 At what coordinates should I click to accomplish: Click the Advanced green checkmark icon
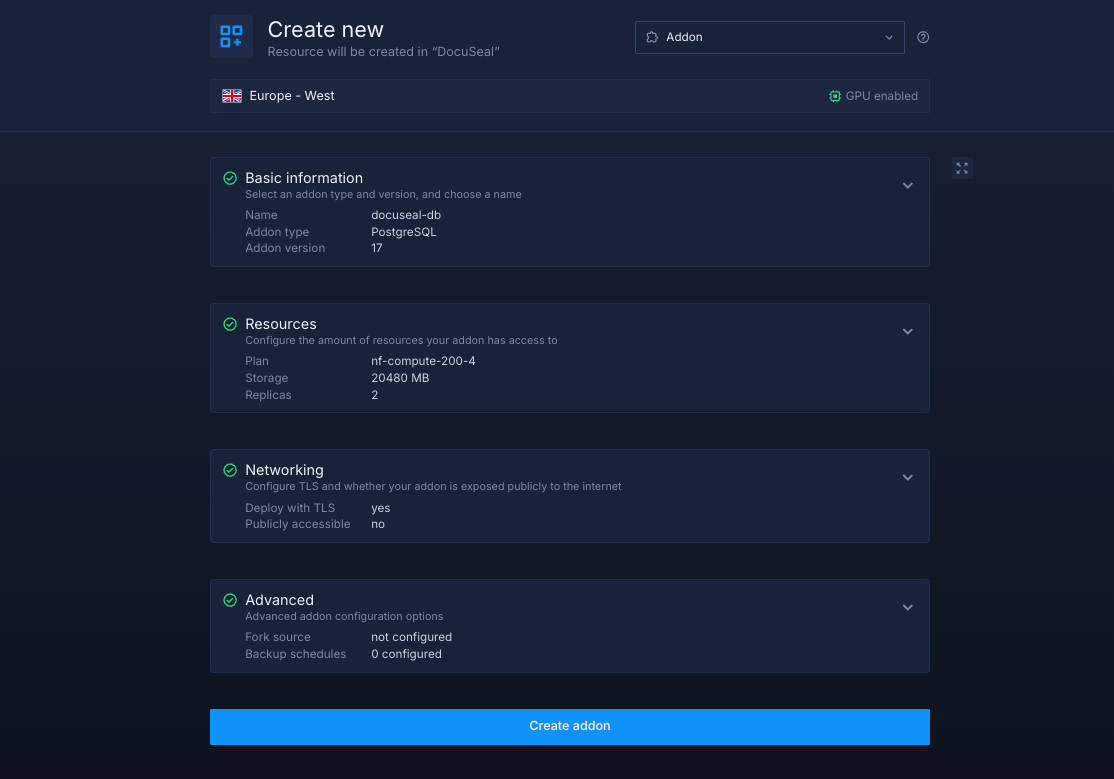[230, 600]
